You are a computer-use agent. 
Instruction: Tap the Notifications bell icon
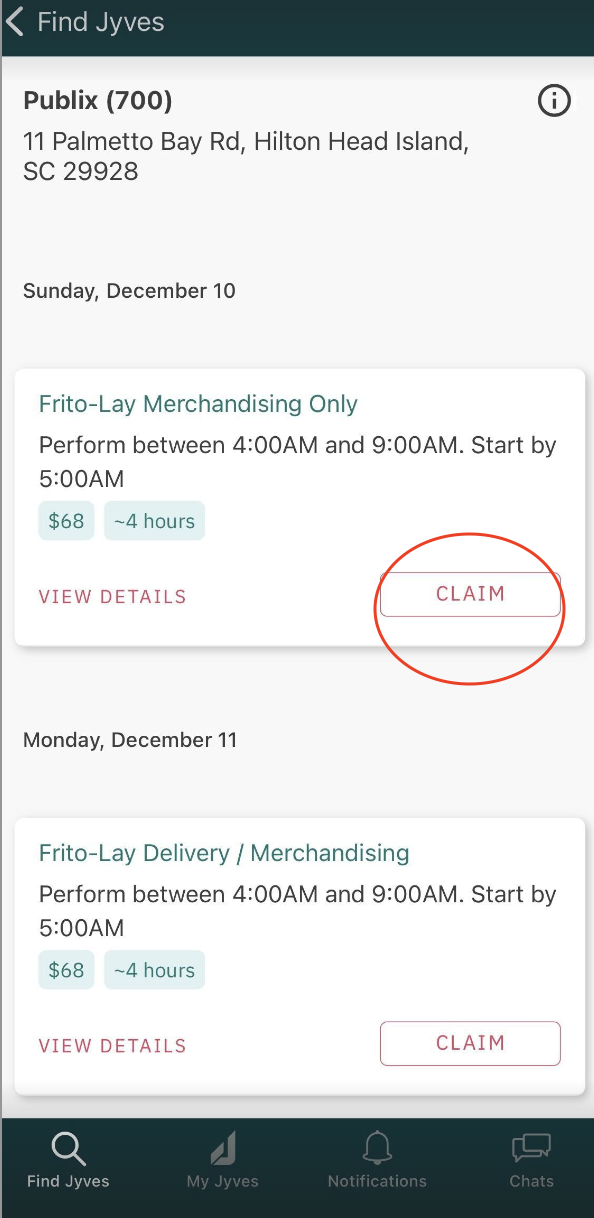tap(377, 1148)
